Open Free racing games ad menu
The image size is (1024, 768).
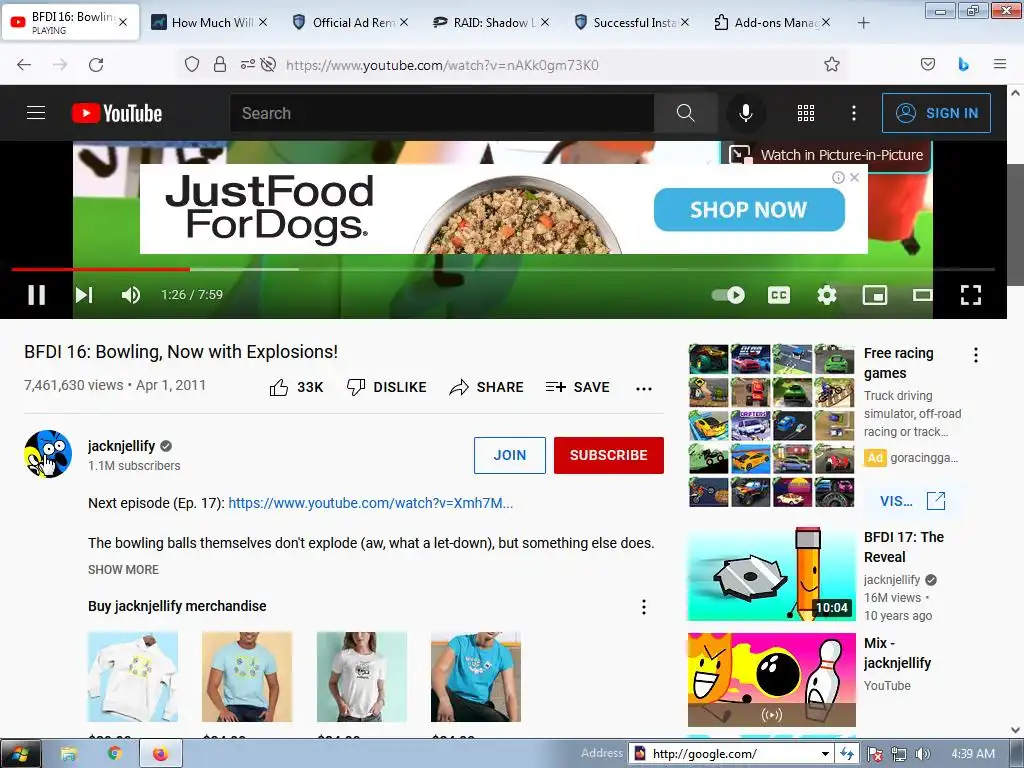[976, 355]
